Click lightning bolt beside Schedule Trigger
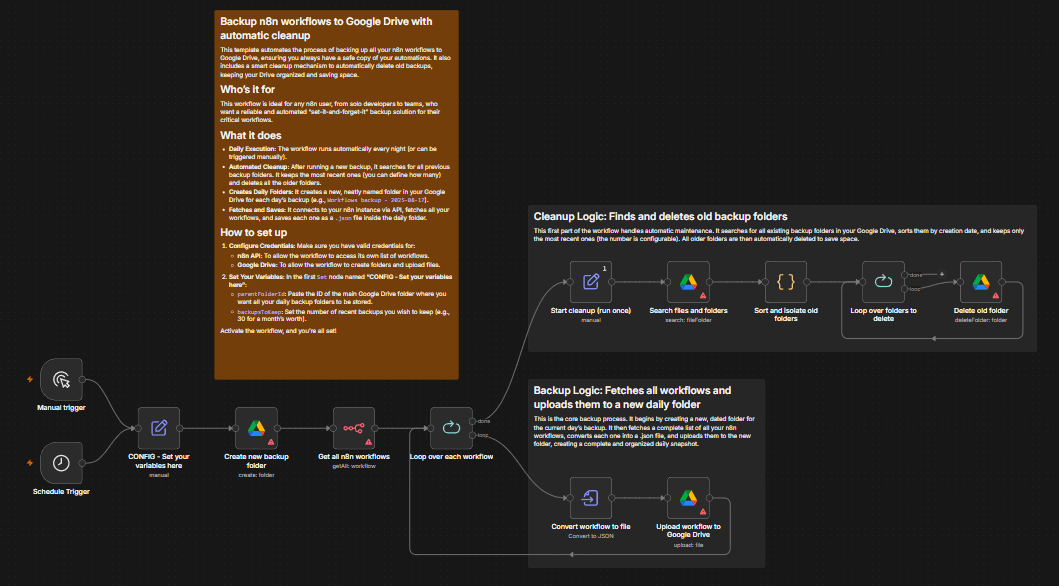 30,463
